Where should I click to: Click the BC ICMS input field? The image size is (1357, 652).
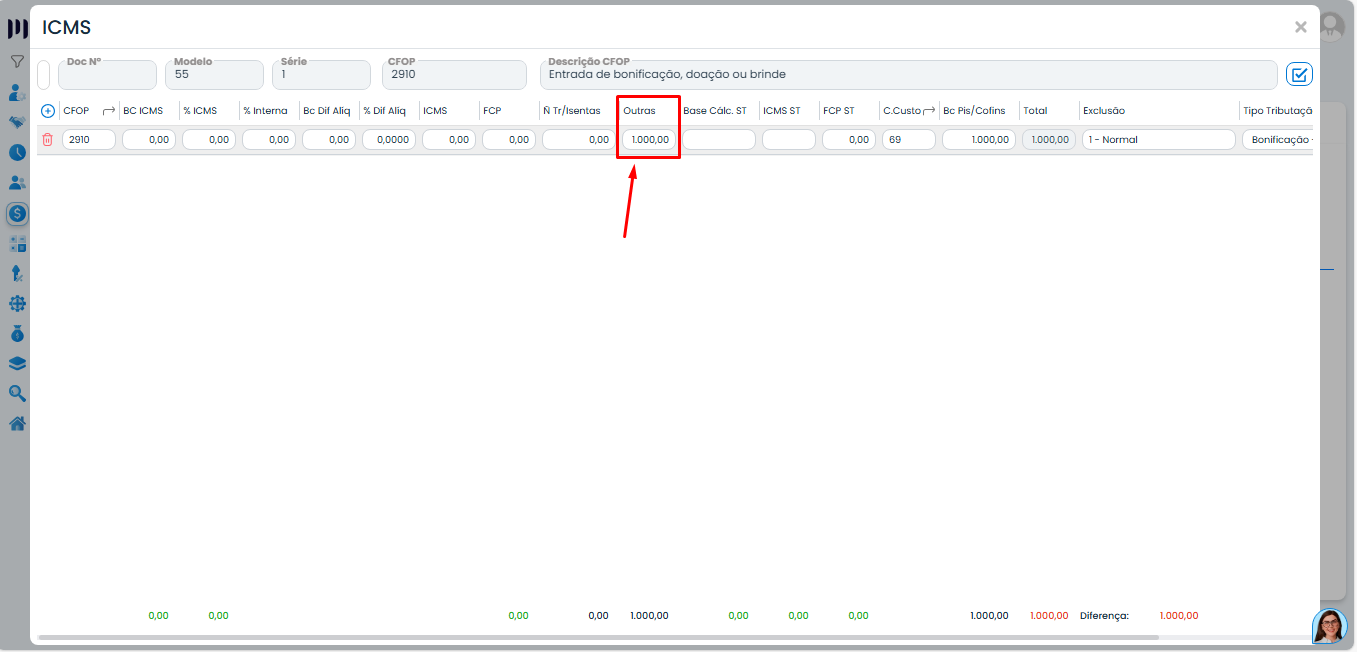[x=149, y=140]
